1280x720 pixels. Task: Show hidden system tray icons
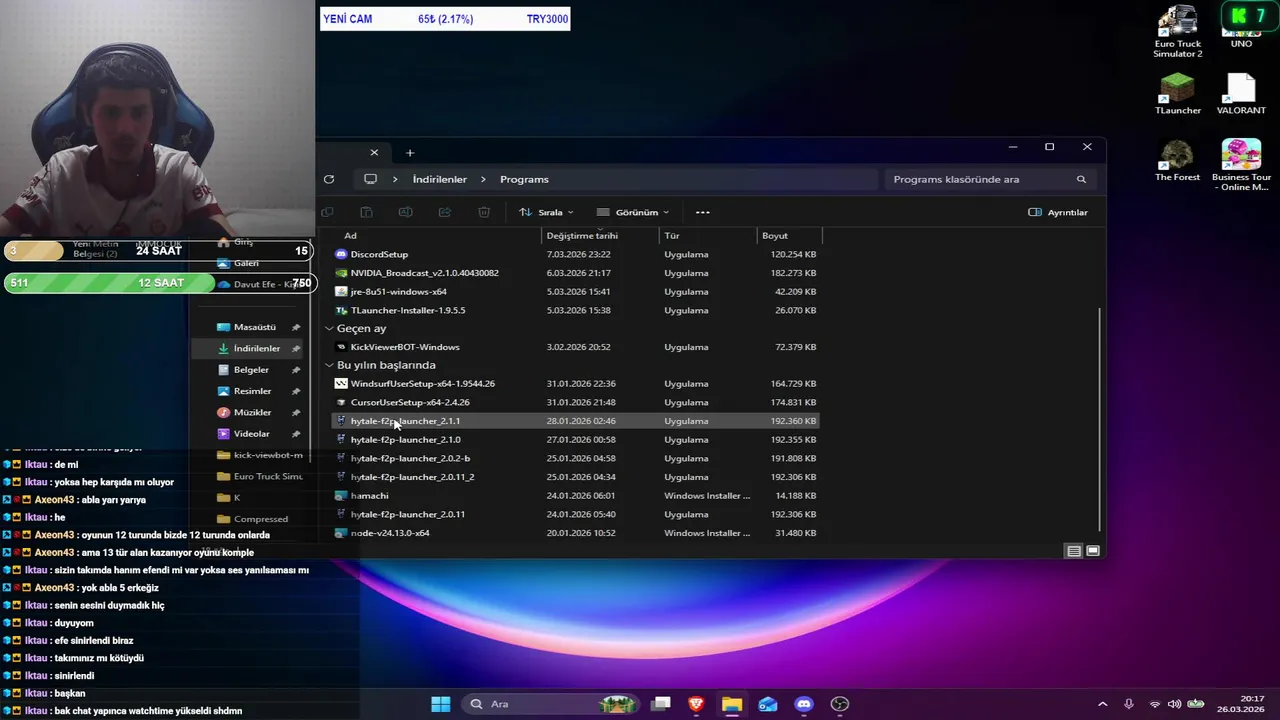point(1103,704)
